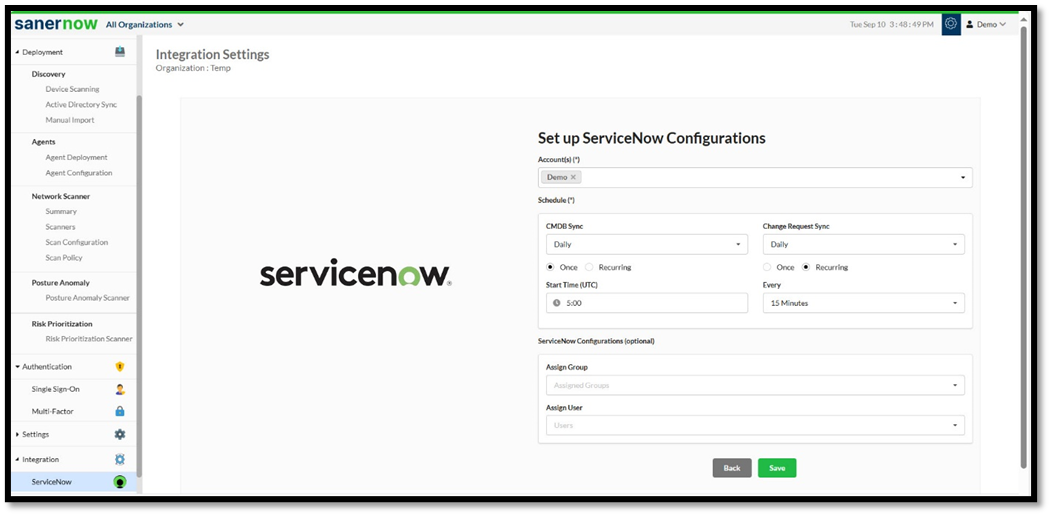The image size is (1050, 515).
Task: Open the Demo user menu
Action: coord(986,24)
